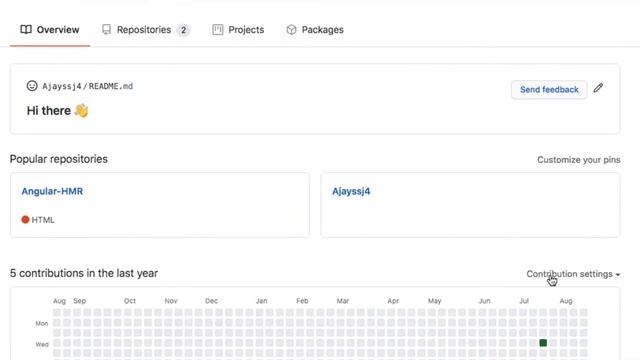The image size is (640, 360).
Task: Open the README.md file link
Action: (x=111, y=86)
